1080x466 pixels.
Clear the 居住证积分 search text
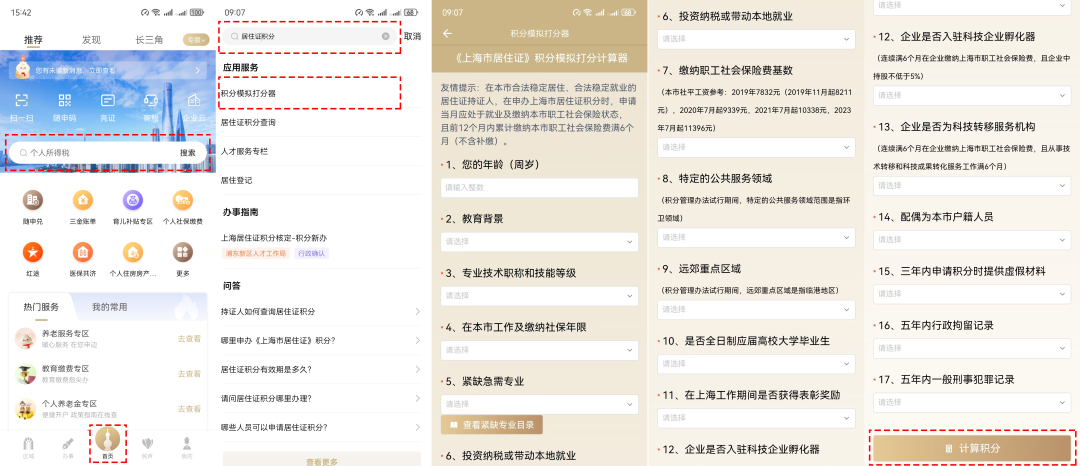[386, 36]
